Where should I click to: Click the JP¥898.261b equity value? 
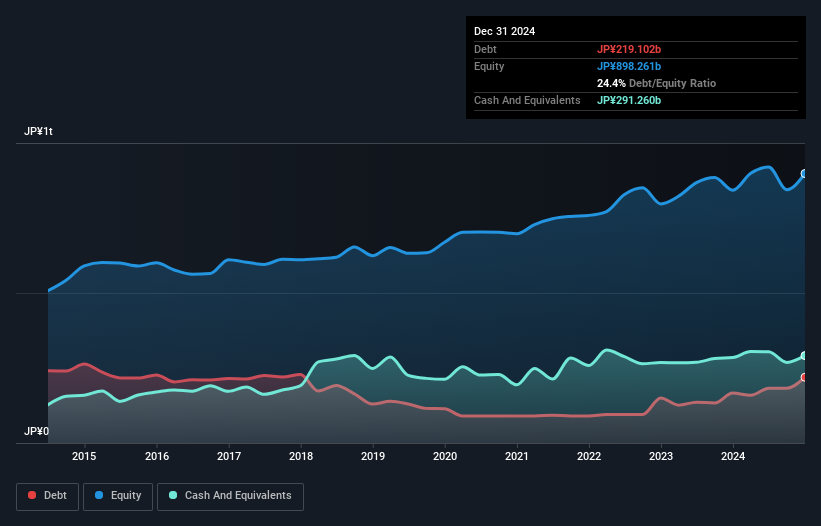click(x=629, y=66)
